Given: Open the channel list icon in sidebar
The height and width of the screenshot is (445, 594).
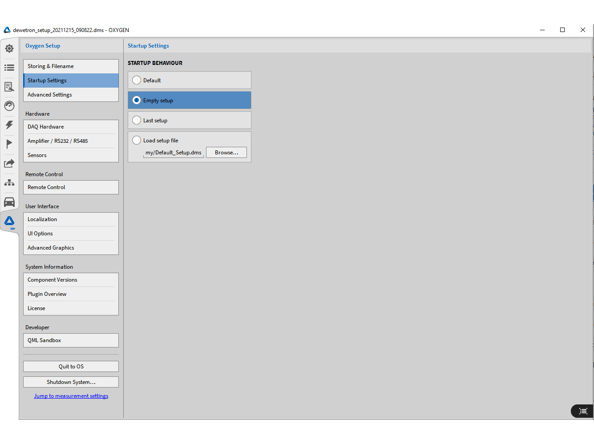Looking at the screenshot, I should pos(9,68).
